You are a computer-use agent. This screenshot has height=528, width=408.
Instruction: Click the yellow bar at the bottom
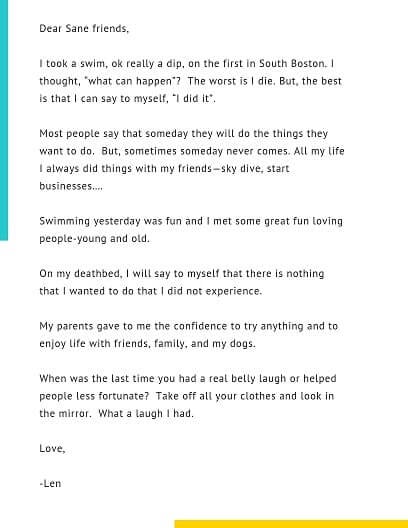tap(291, 524)
